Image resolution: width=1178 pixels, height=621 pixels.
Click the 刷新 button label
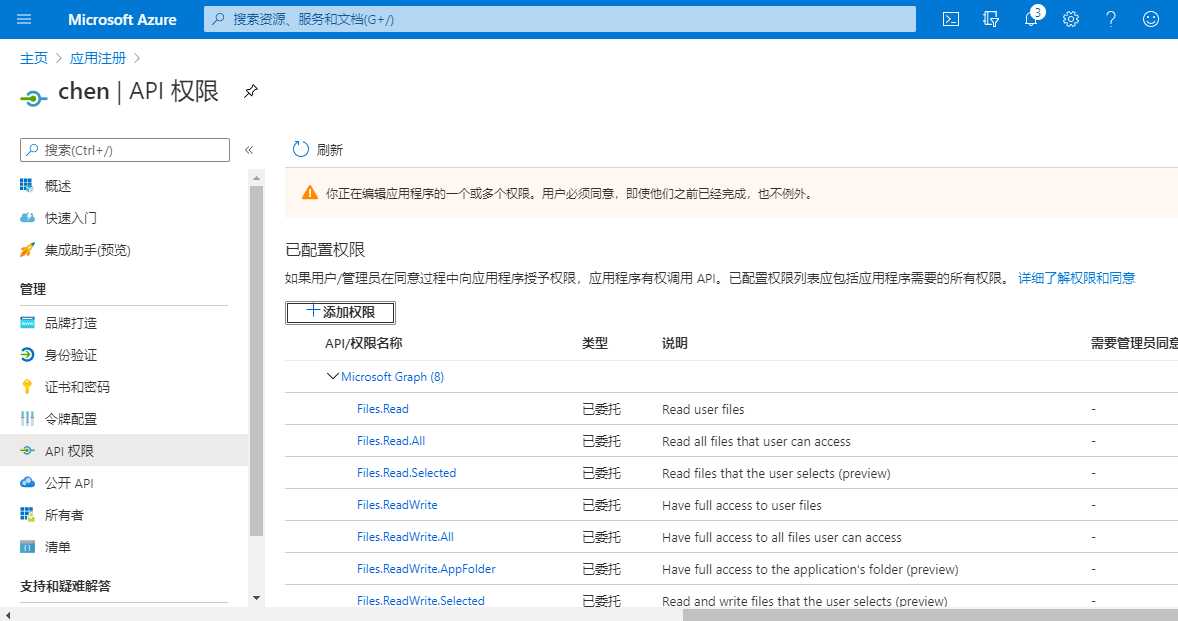329,150
